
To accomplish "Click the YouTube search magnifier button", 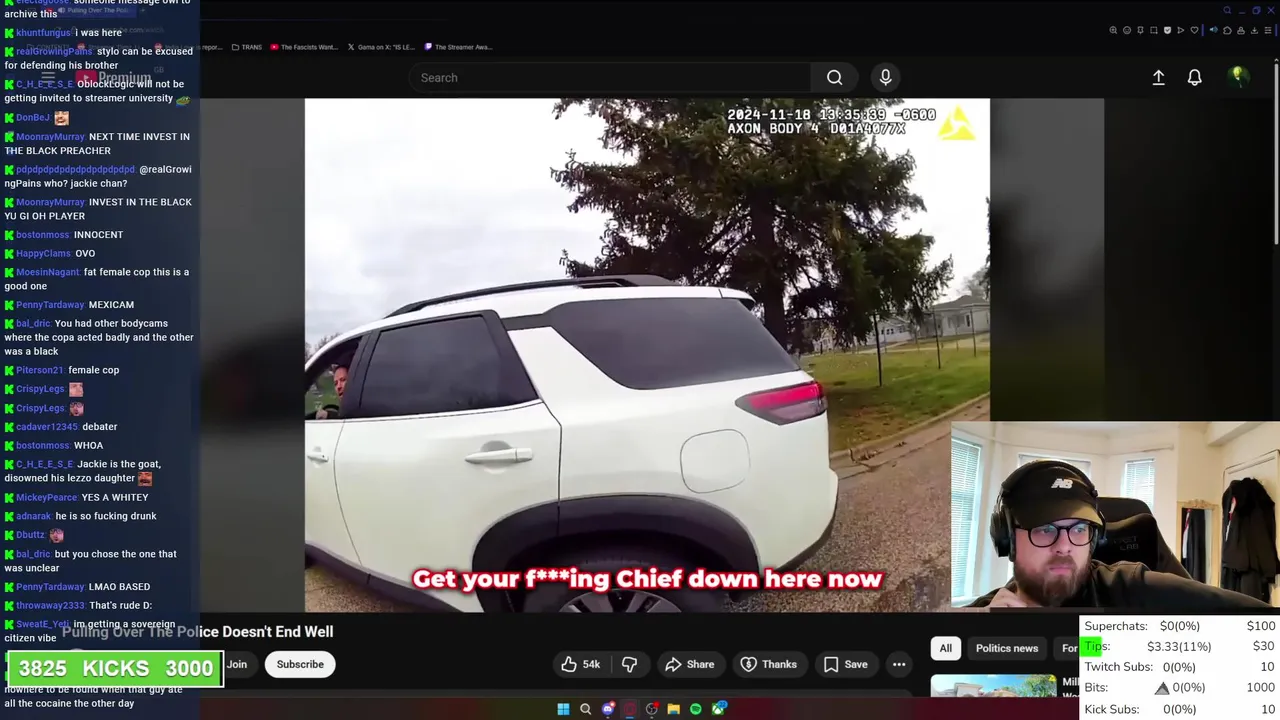I will click(834, 77).
